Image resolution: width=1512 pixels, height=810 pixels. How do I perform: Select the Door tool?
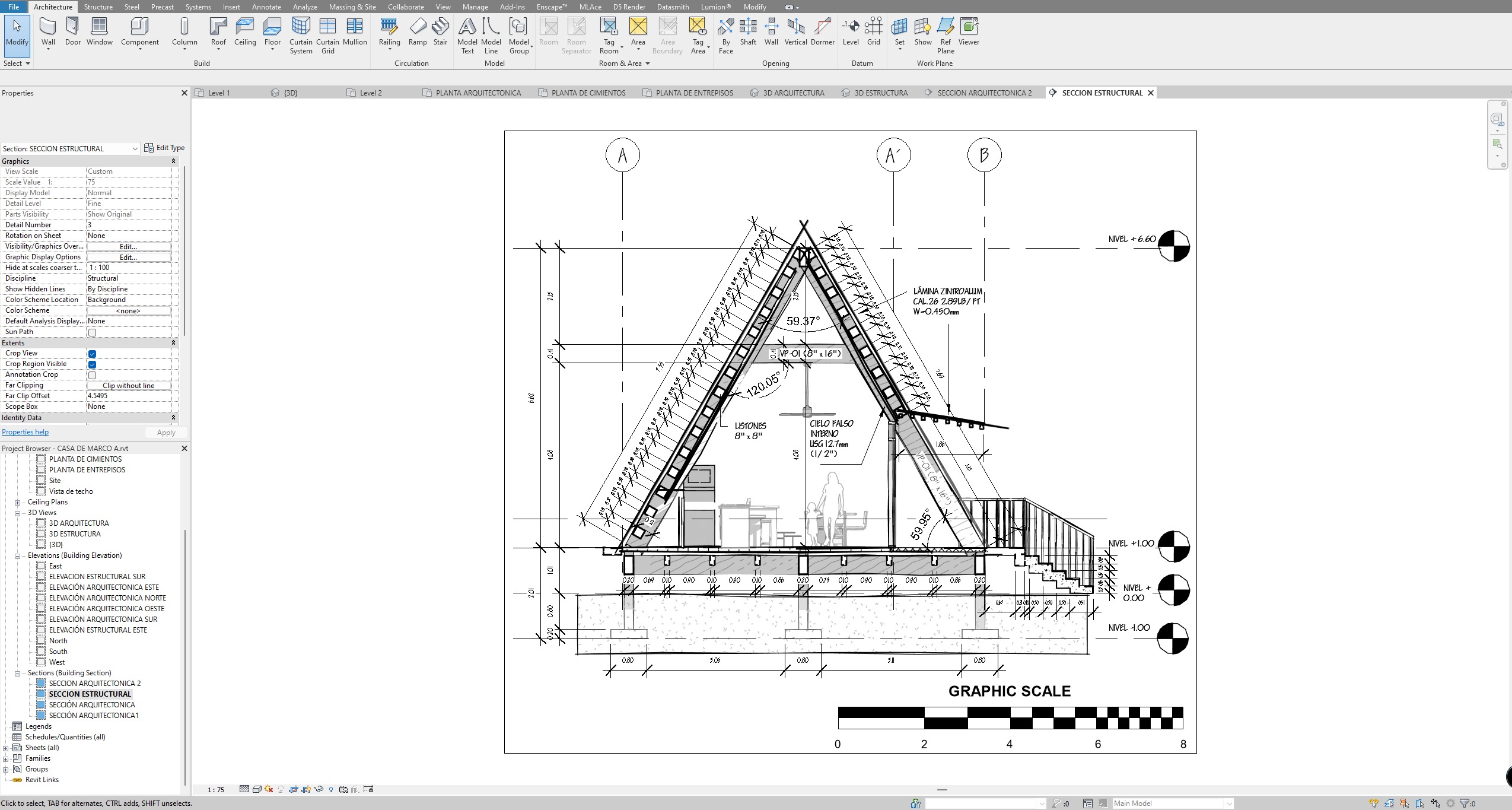tap(73, 33)
